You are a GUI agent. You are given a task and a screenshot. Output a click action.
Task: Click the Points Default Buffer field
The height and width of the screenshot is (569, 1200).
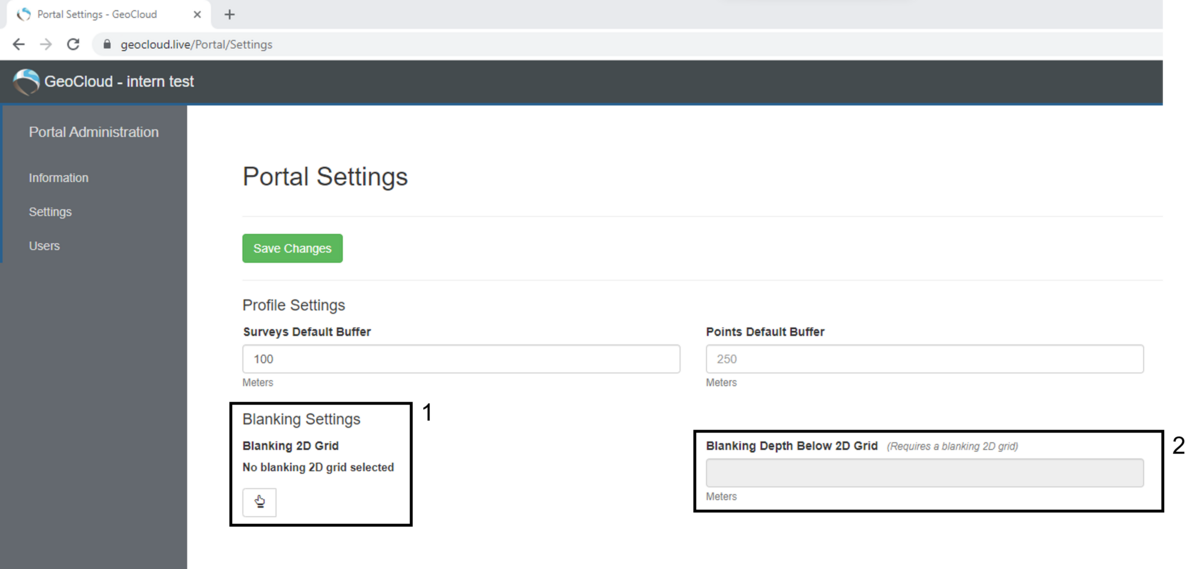[x=924, y=359]
